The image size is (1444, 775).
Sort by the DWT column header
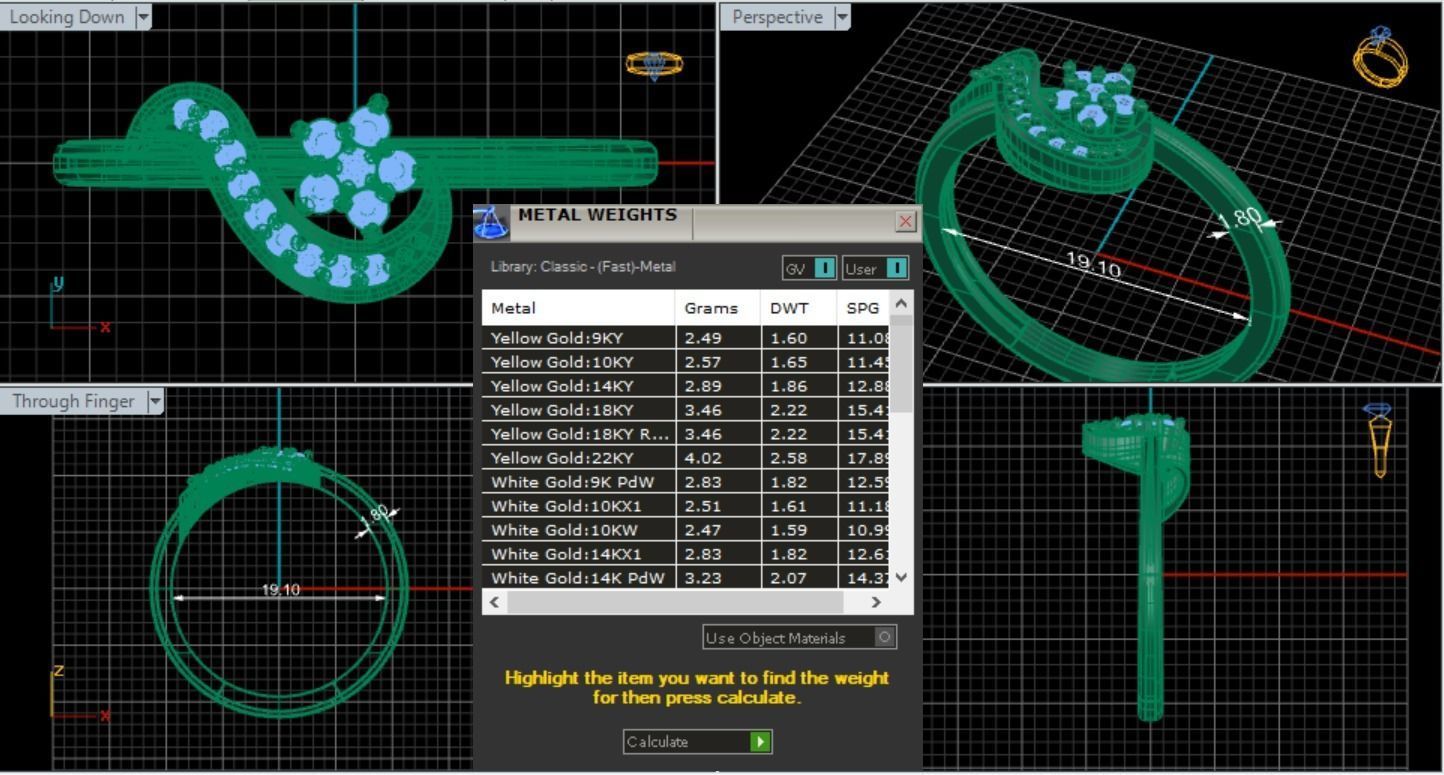coord(799,308)
